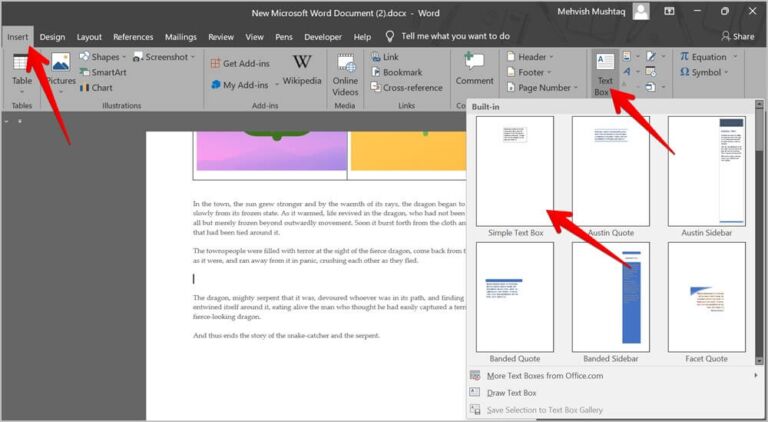Insert a Bookmark
This screenshot has height=422, width=768.
[401, 72]
